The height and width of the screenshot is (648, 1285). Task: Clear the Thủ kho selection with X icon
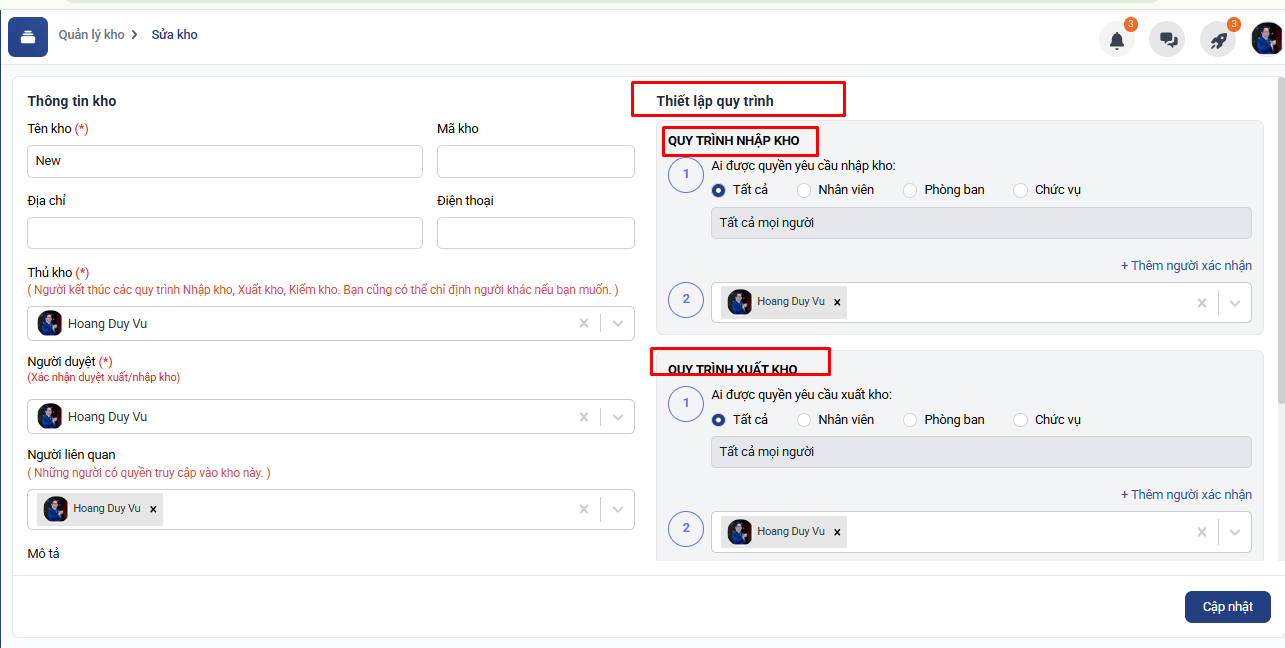[x=584, y=324]
